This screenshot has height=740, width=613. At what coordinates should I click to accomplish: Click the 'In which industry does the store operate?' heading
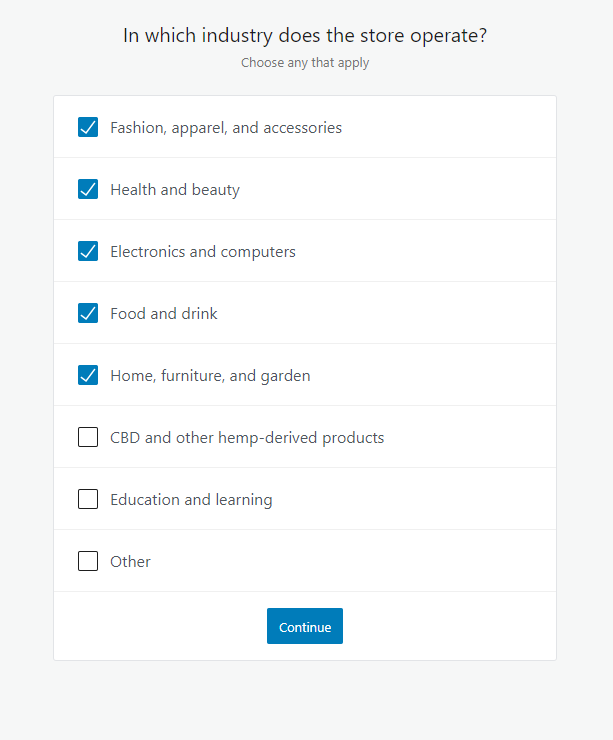[x=305, y=36]
